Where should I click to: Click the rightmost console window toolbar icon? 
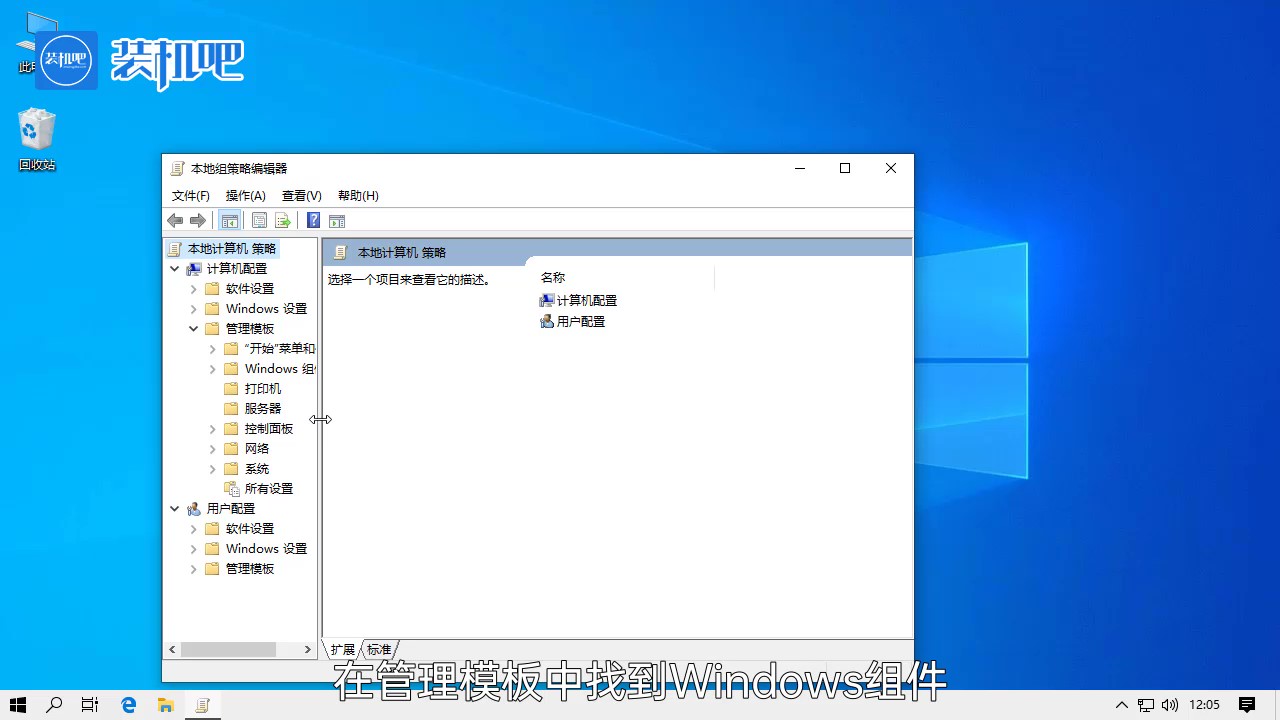point(336,220)
